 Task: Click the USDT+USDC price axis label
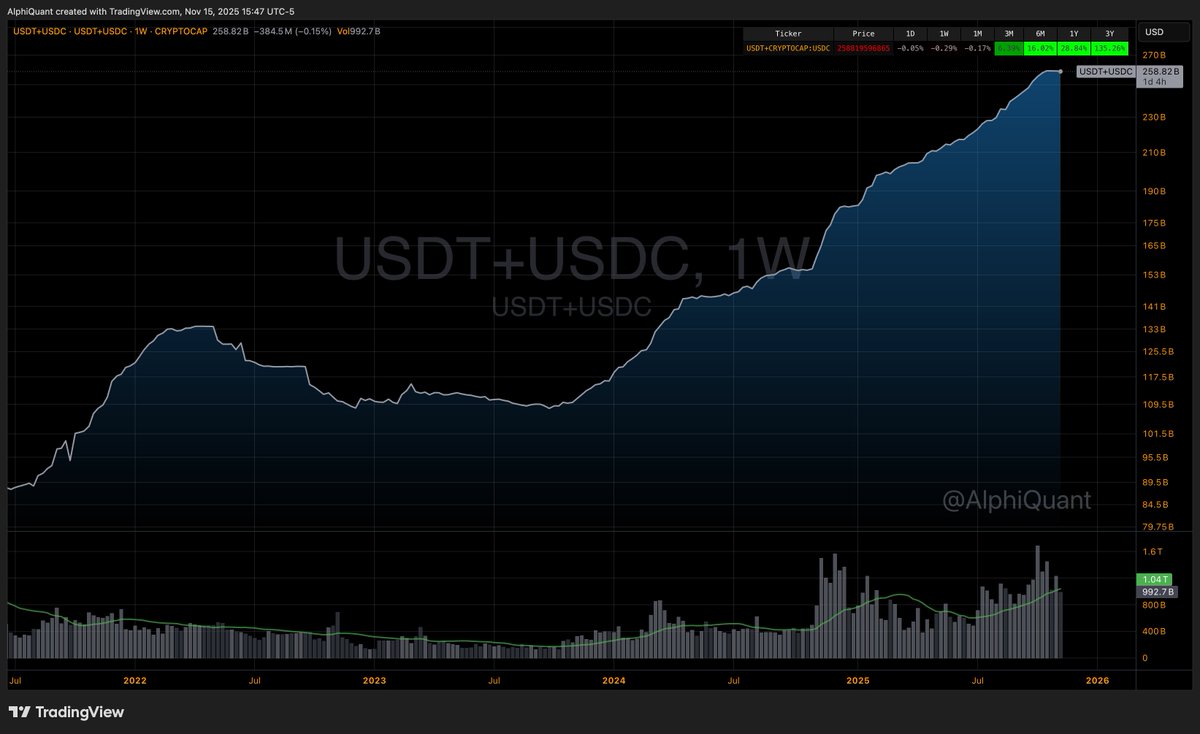(x=1104, y=71)
